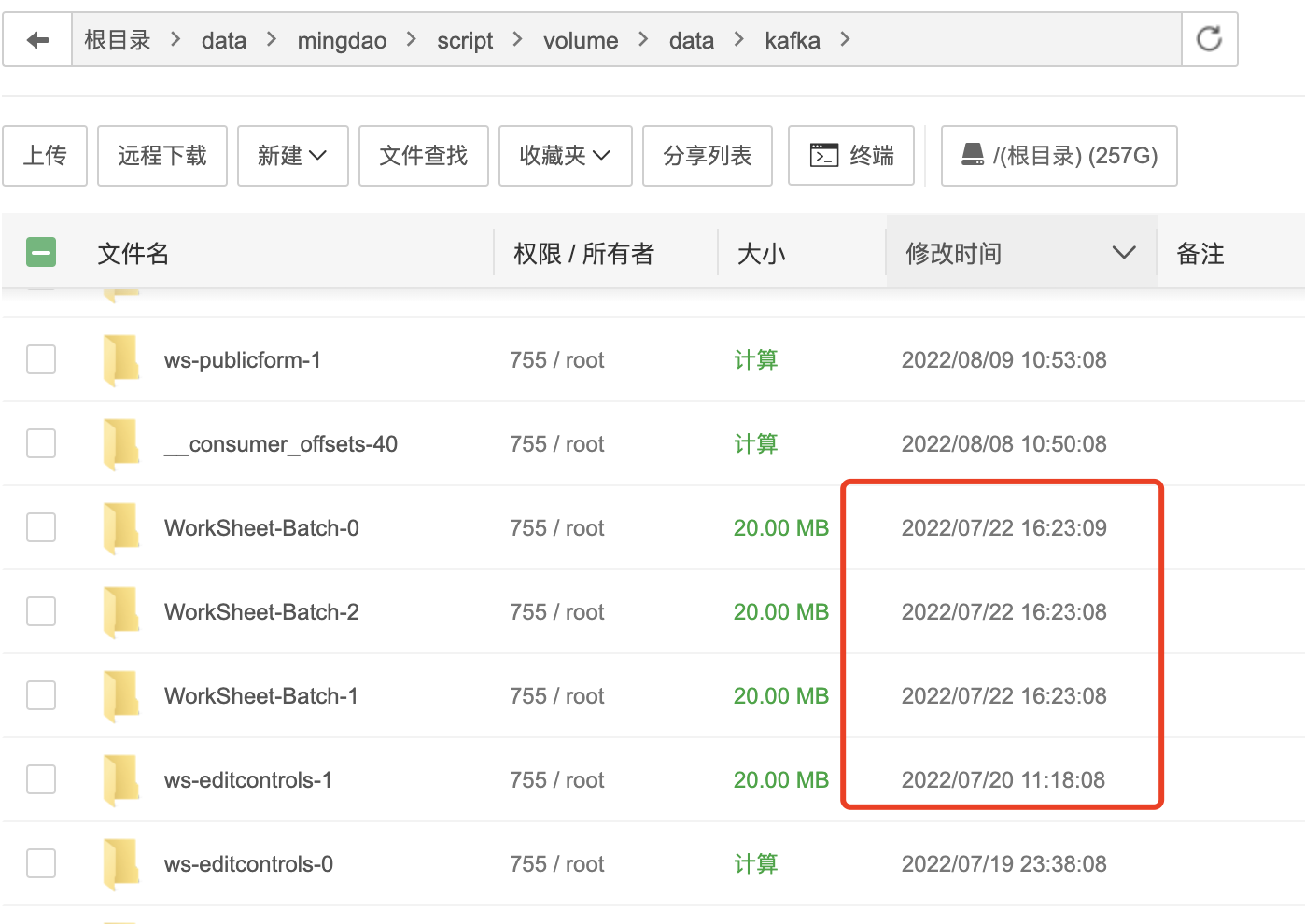Image resolution: width=1305 pixels, height=924 pixels.
Task: Click the WorkSheet-Batch-0 folder icon
Action: click(121, 528)
